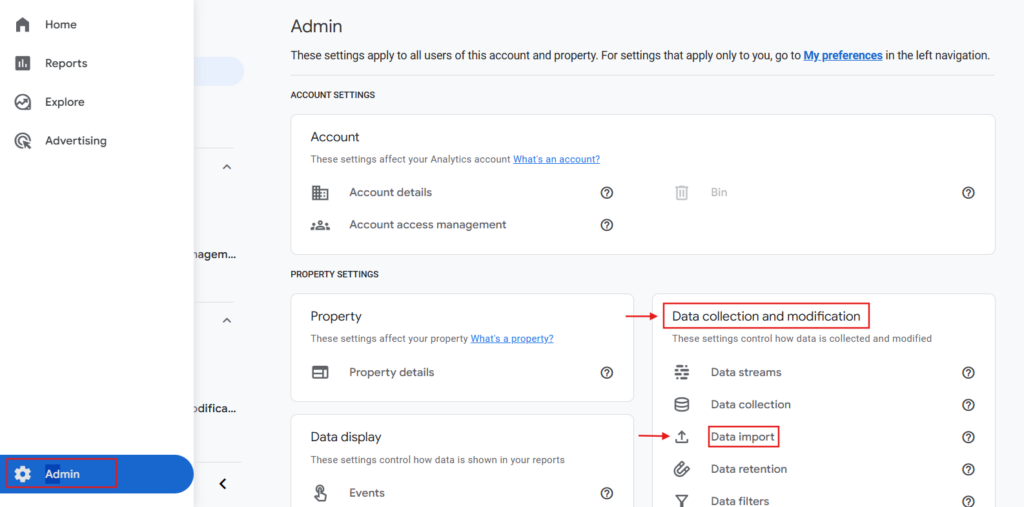
Task: Click the Home icon in sidebar
Action: 22,24
